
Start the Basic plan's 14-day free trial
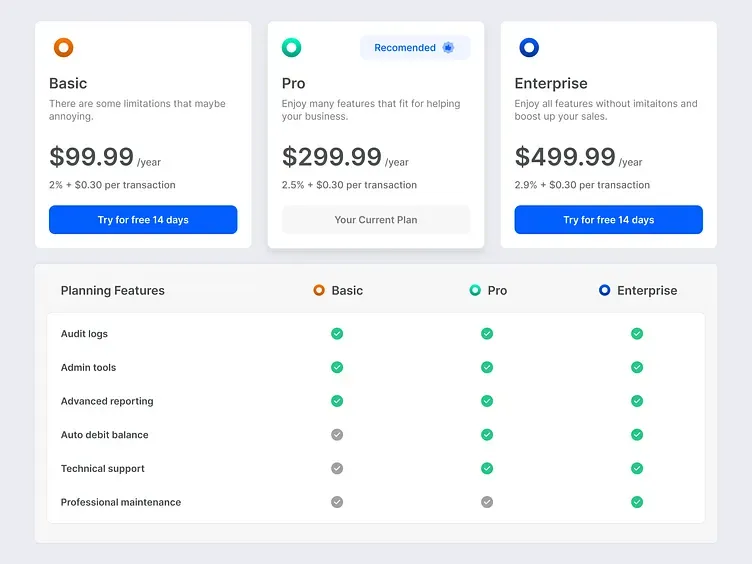pos(143,220)
